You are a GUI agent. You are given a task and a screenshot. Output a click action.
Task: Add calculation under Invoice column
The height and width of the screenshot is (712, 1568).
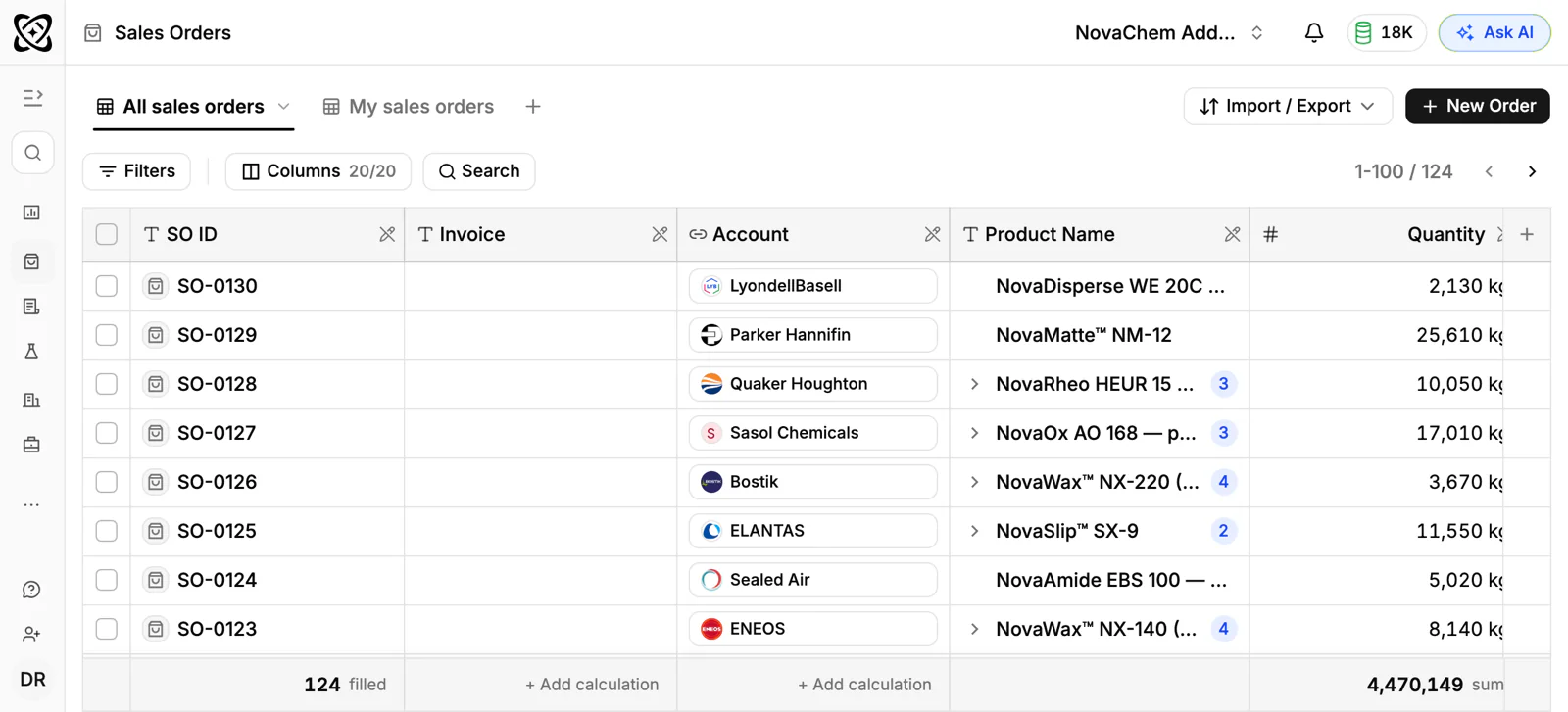click(x=592, y=685)
